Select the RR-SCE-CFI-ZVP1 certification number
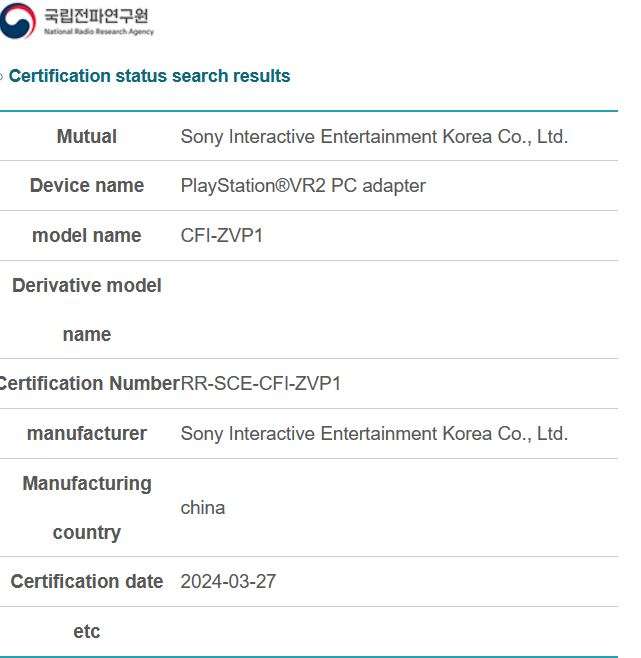This screenshot has width=641, height=658. point(261,384)
